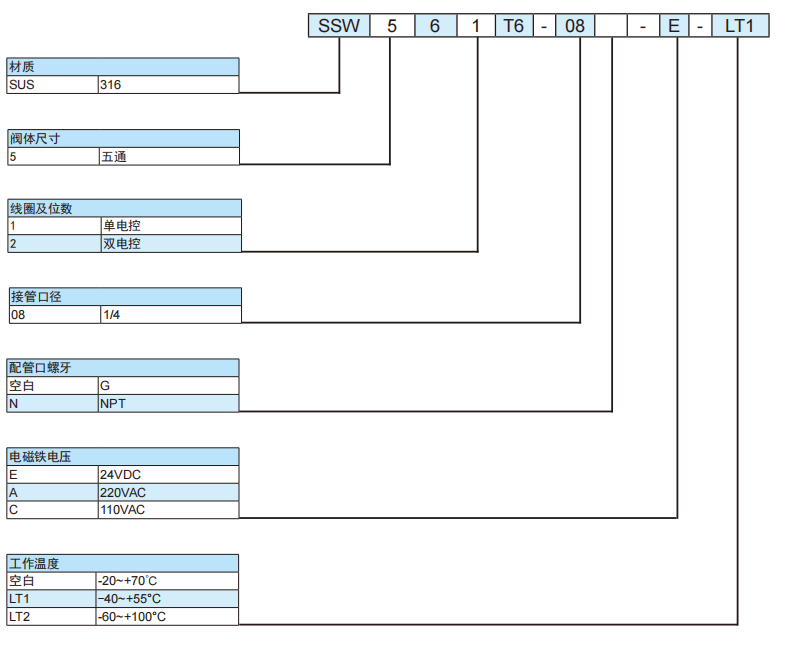Select the 316 material cell
The height and width of the screenshot is (650, 791).
point(168,85)
